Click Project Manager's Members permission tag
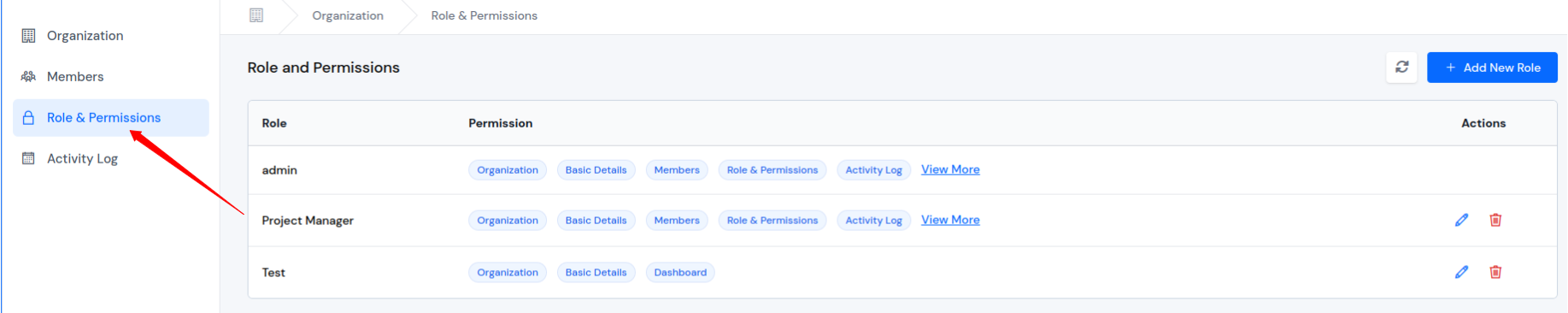Image resolution: width=1568 pixels, height=313 pixels. [x=677, y=220]
